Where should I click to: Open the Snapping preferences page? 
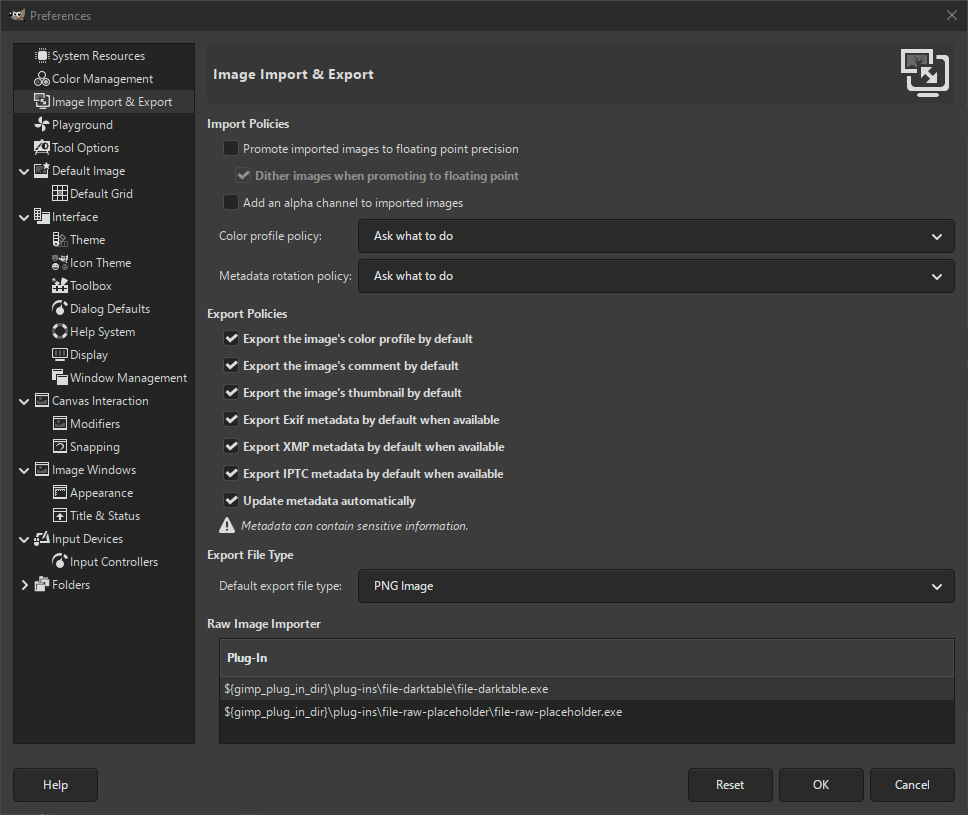point(62,446)
